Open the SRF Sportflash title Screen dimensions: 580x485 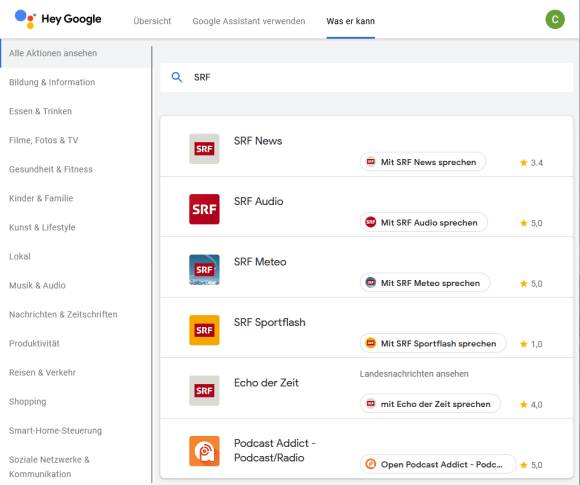coord(270,322)
